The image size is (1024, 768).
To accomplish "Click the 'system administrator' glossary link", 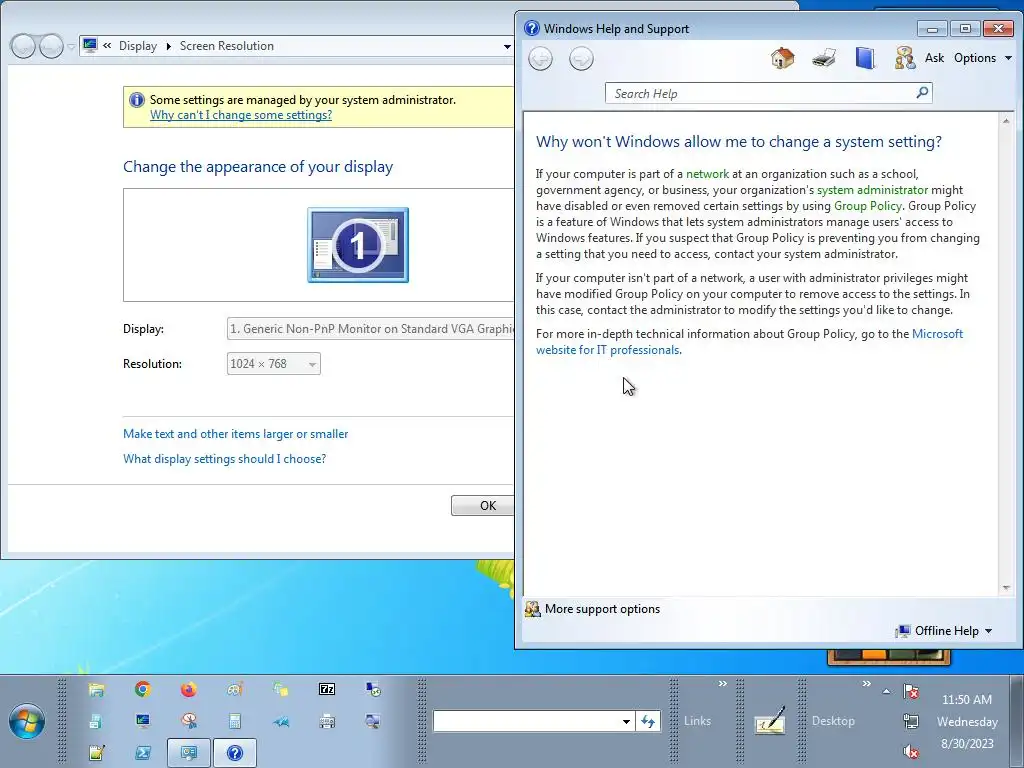I will pos(872,189).
